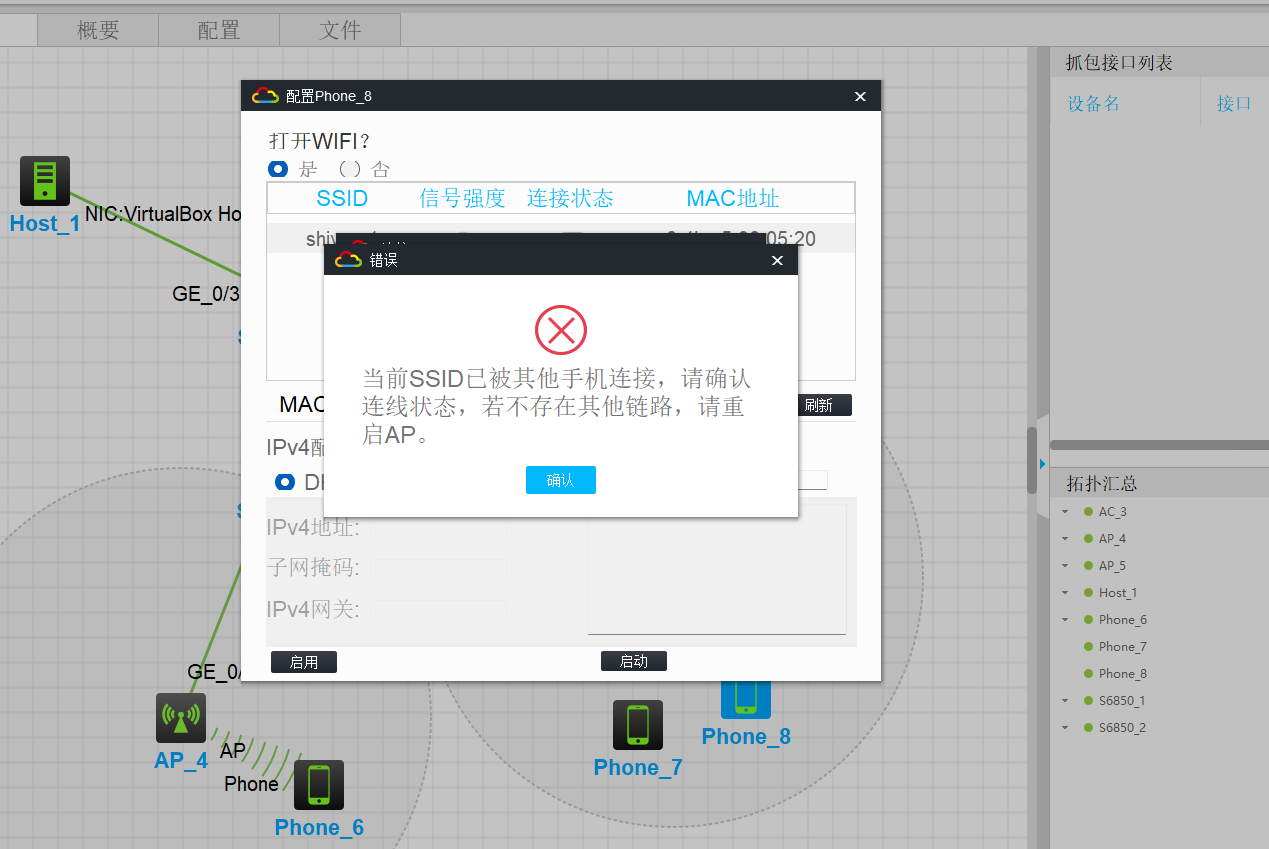Expand the AP_4 entry in 拓扑汇总

(x=1066, y=539)
